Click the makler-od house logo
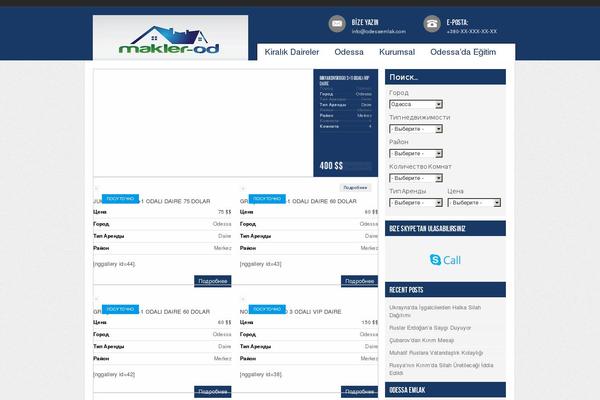 point(169,40)
